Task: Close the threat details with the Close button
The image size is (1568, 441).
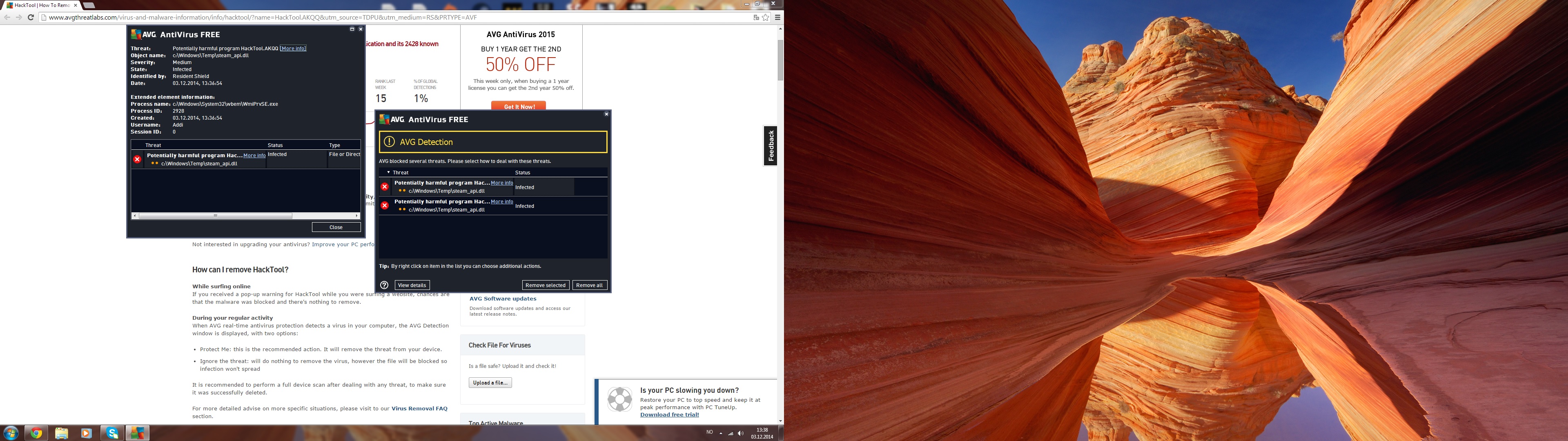Action: click(x=336, y=227)
